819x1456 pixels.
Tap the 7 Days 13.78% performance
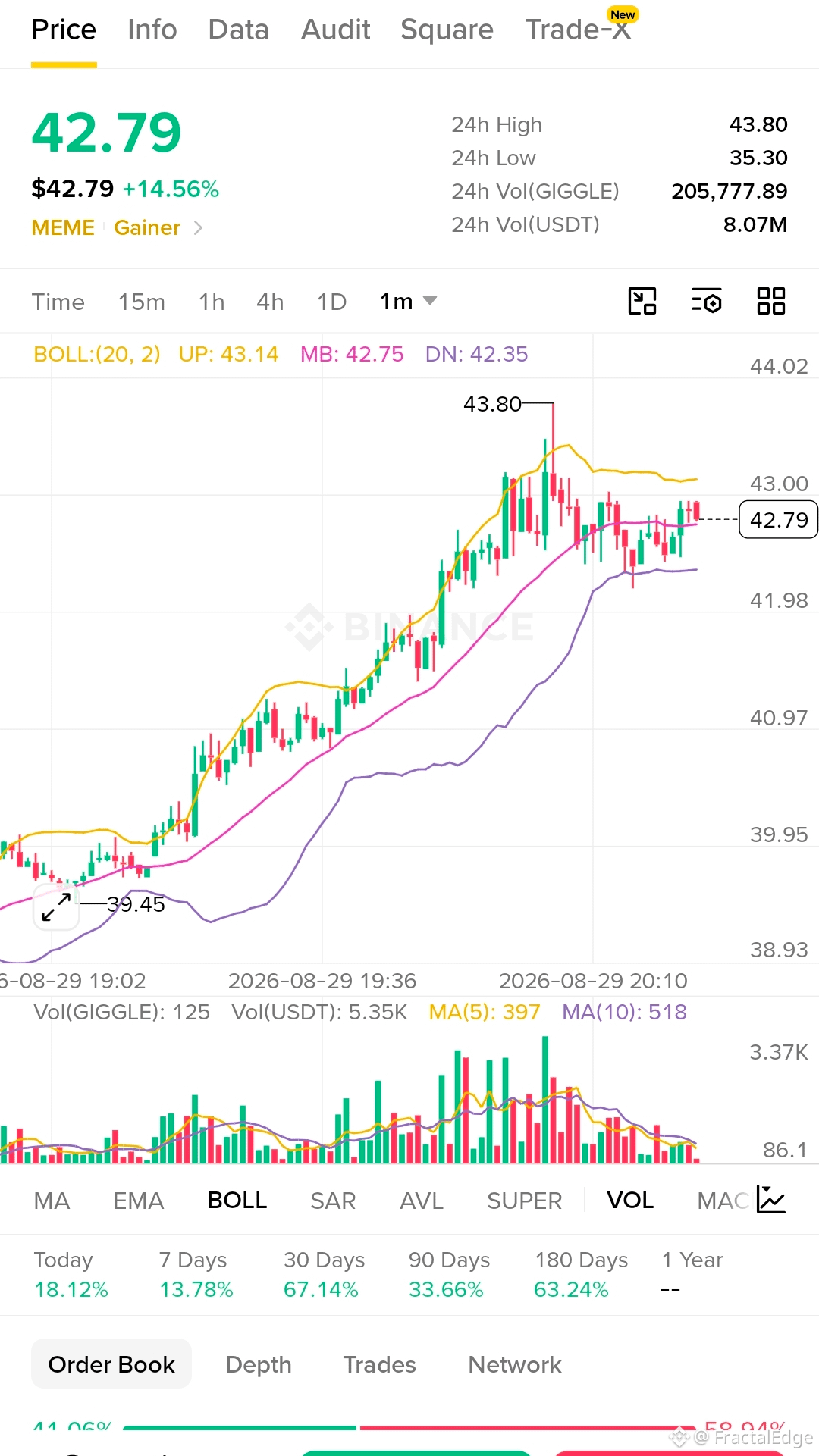pos(196,1274)
